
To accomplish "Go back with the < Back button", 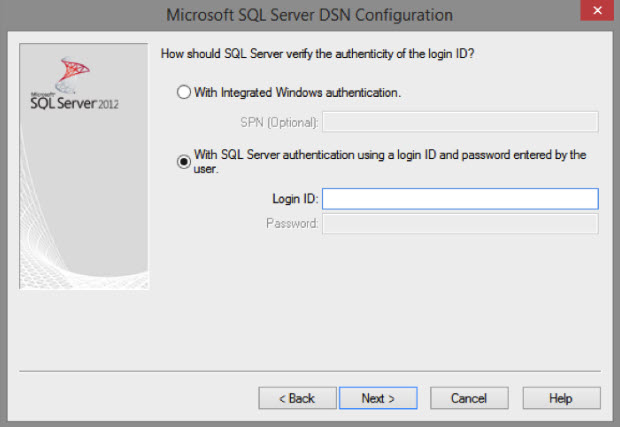I will [298, 398].
